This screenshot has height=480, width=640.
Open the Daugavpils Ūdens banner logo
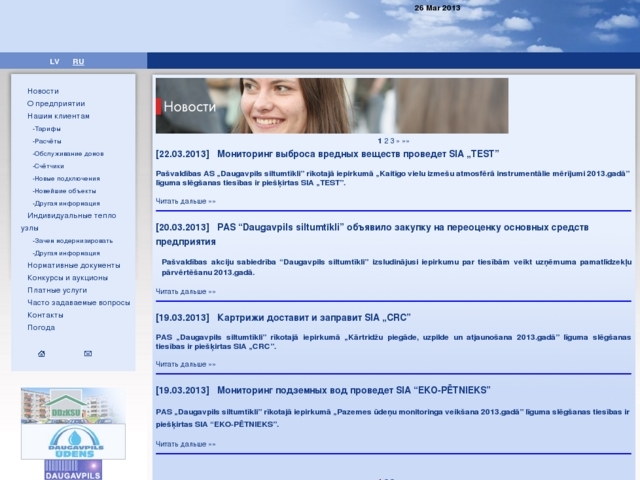(73, 441)
